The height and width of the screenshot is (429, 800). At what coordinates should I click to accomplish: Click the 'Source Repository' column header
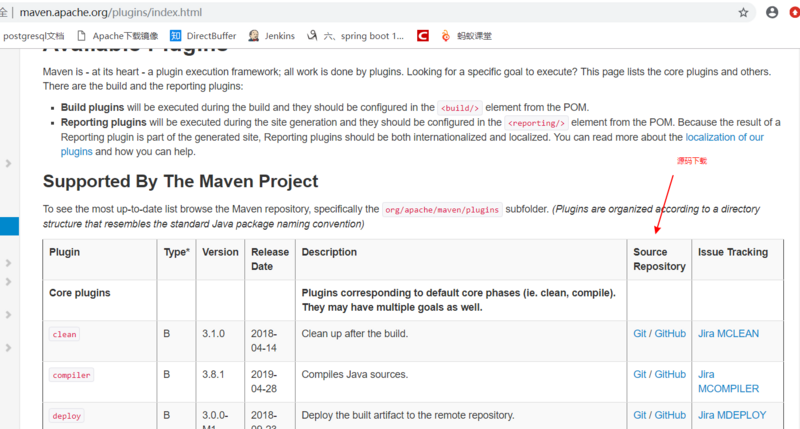(x=659, y=259)
